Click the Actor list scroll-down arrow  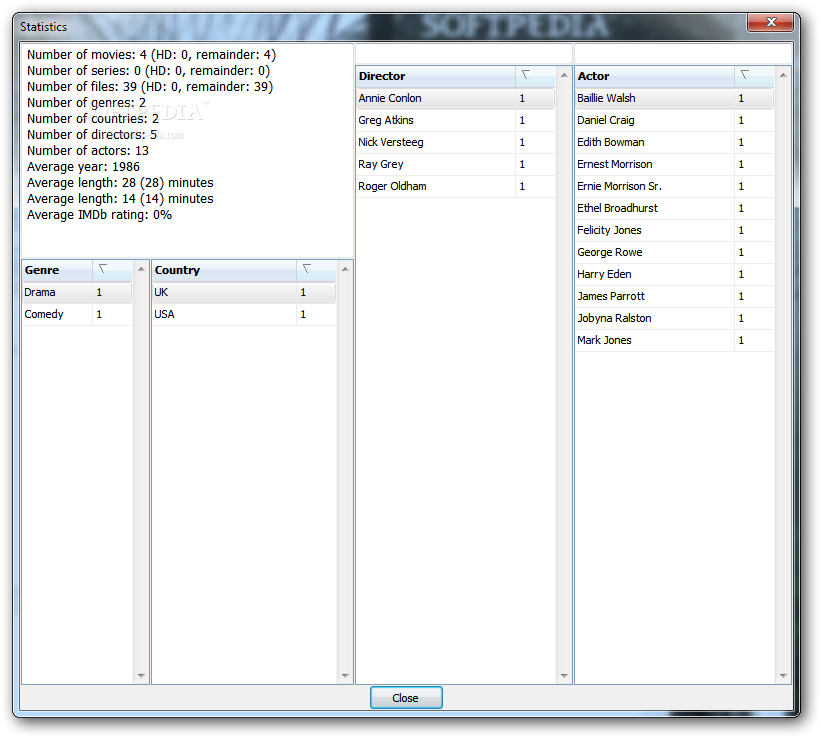point(783,676)
